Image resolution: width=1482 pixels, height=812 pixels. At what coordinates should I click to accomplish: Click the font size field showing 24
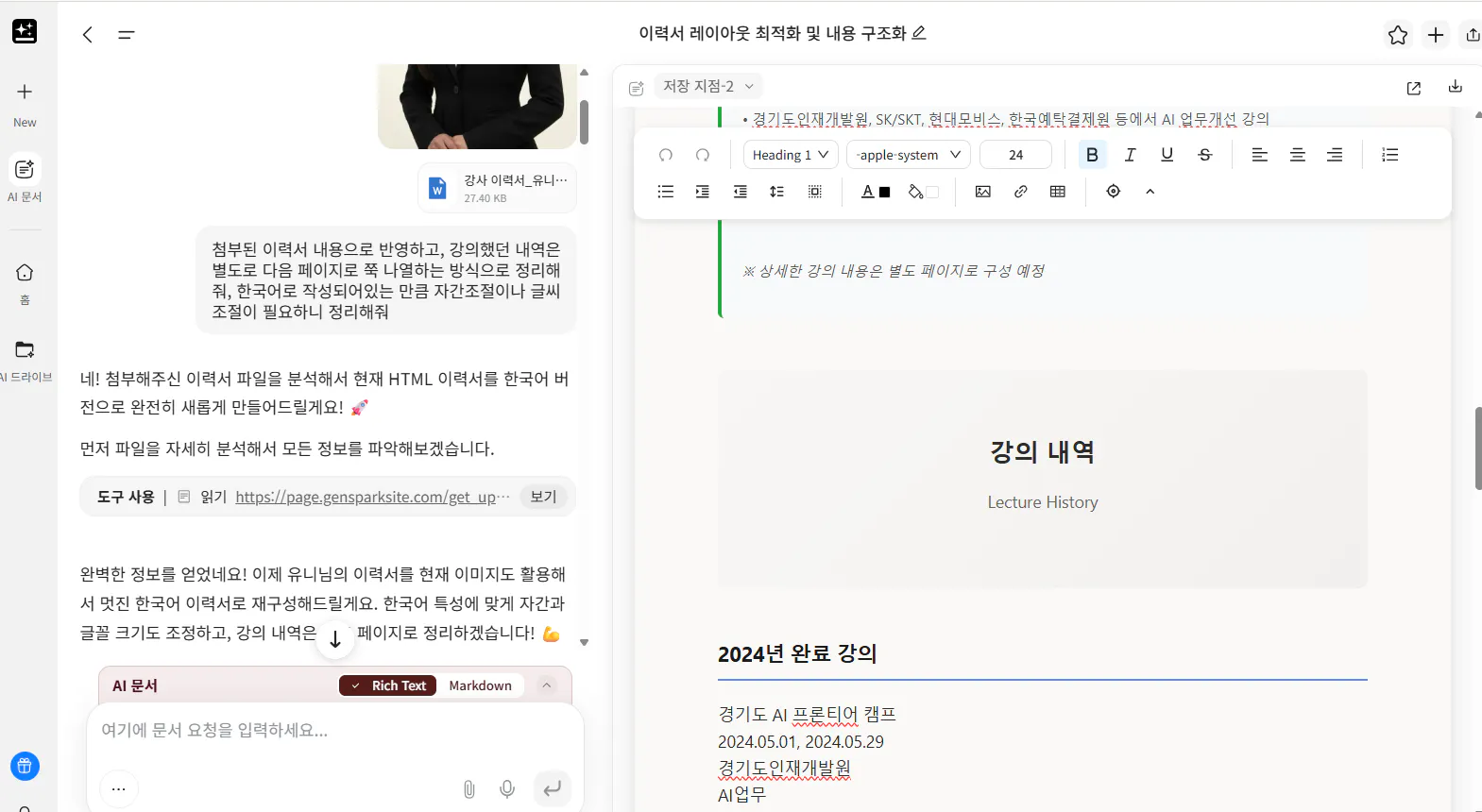tap(1015, 155)
